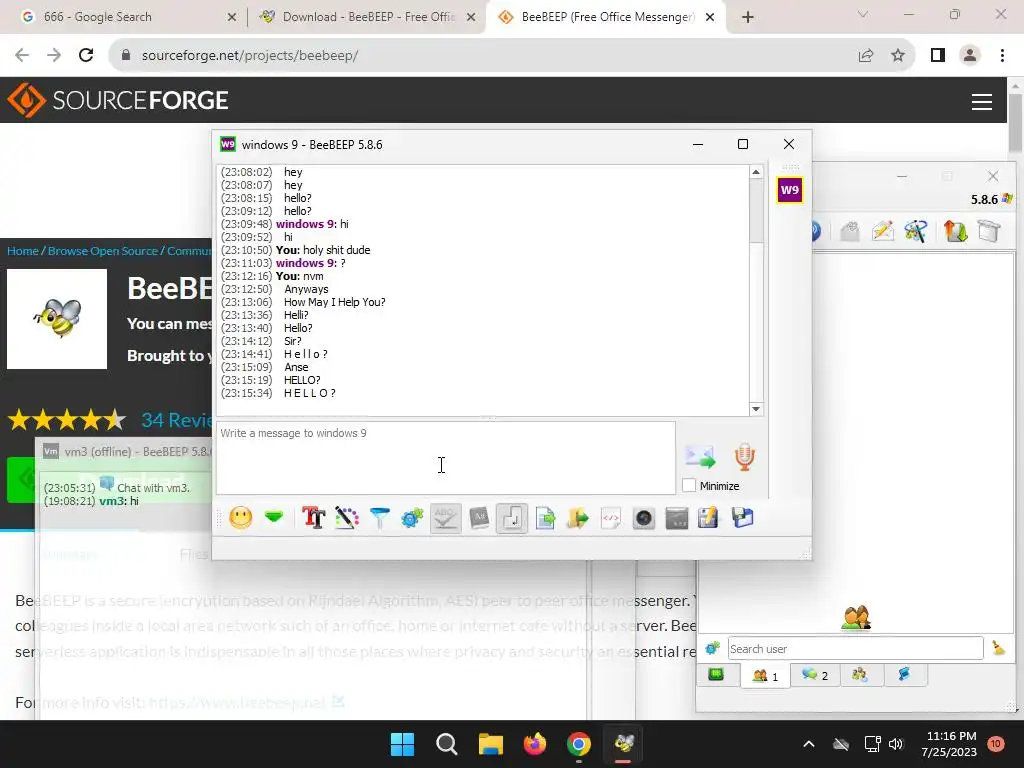Click send file document icon

pyautogui.click(x=545, y=519)
